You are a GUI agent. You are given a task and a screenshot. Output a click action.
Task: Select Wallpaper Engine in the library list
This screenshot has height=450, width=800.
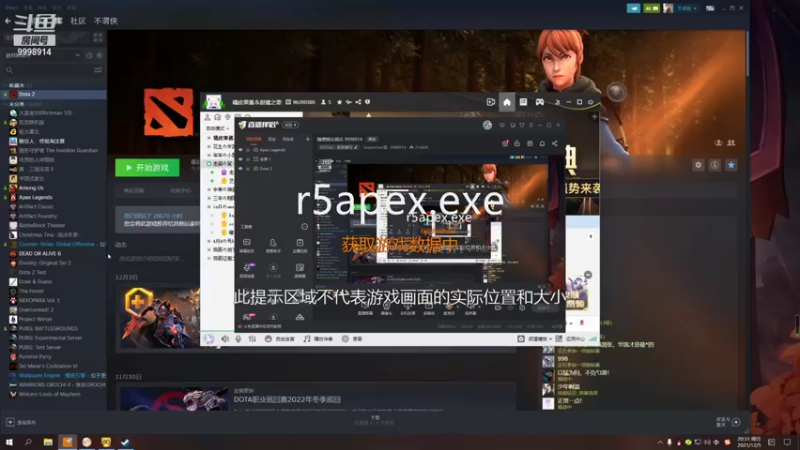54,376
